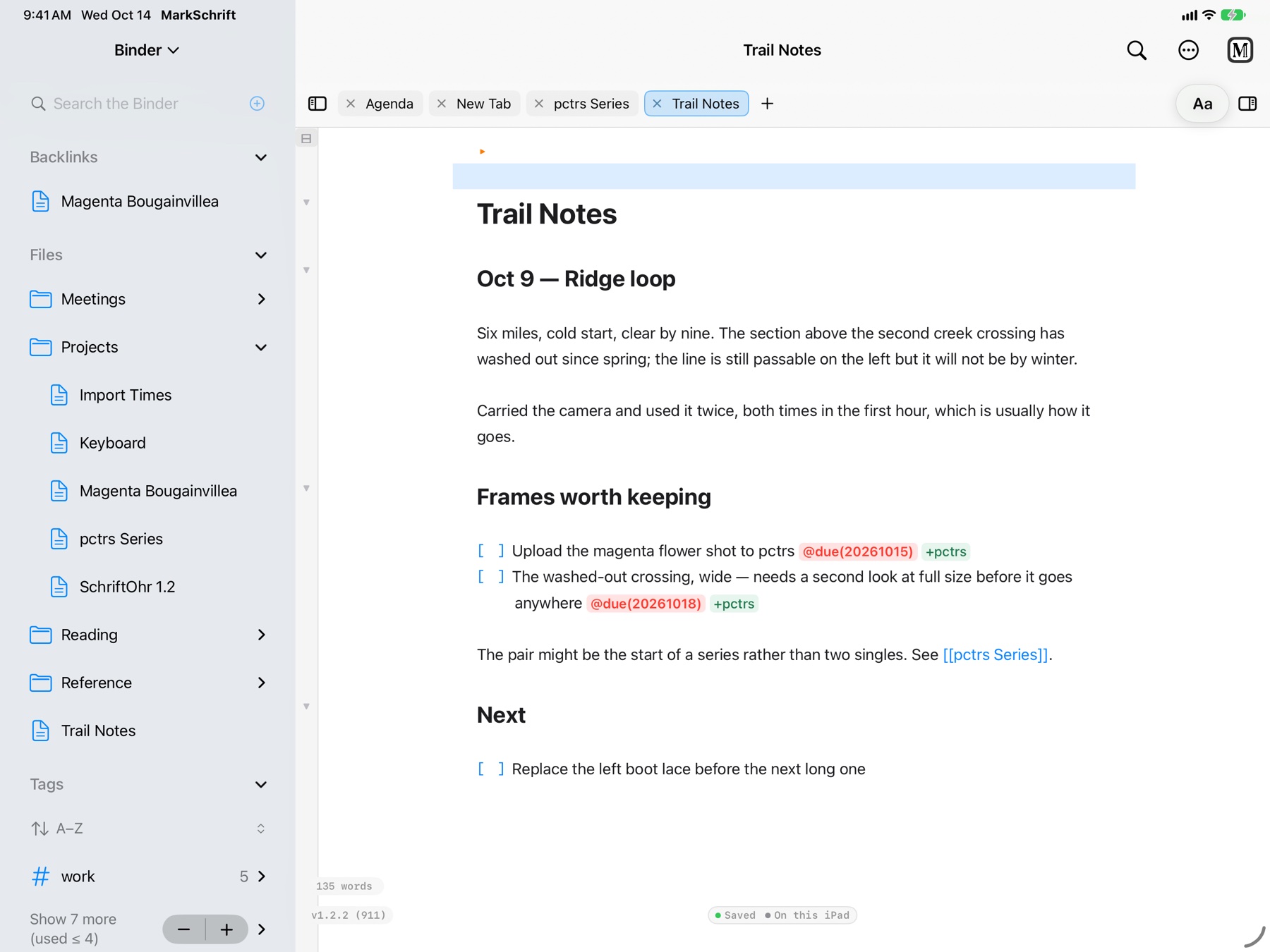The width and height of the screenshot is (1270, 952).
Task: Close the Agenda tab
Action: tap(351, 104)
